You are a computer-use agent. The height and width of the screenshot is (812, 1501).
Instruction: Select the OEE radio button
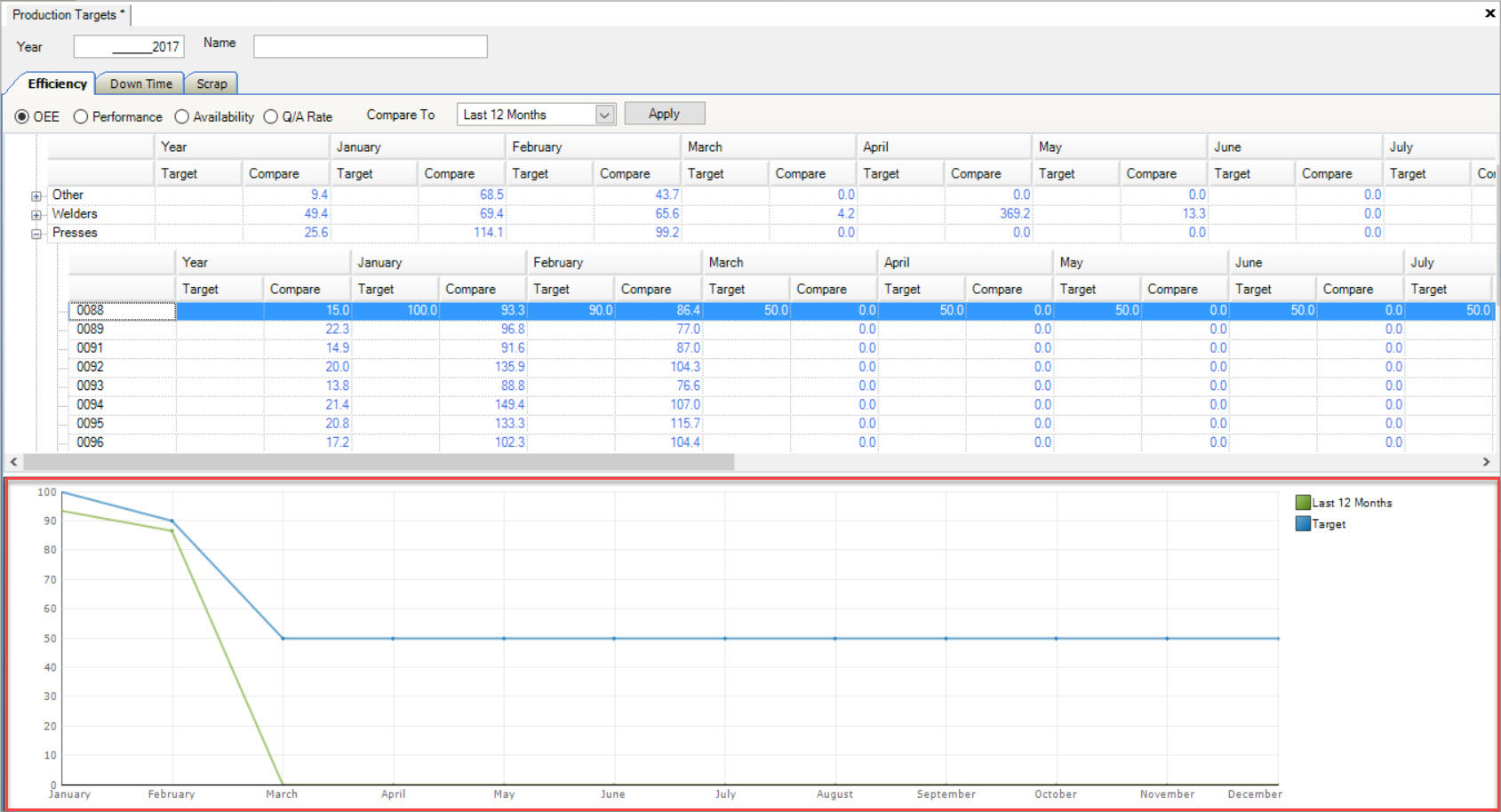(22, 116)
